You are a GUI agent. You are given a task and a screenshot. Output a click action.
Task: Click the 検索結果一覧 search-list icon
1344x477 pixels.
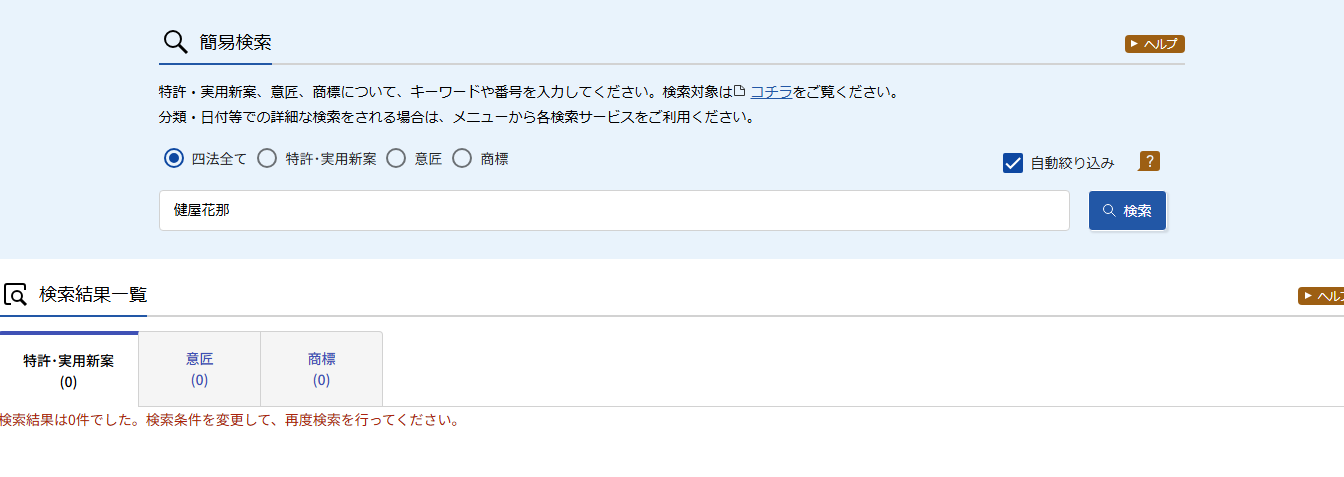pos(15,295)
